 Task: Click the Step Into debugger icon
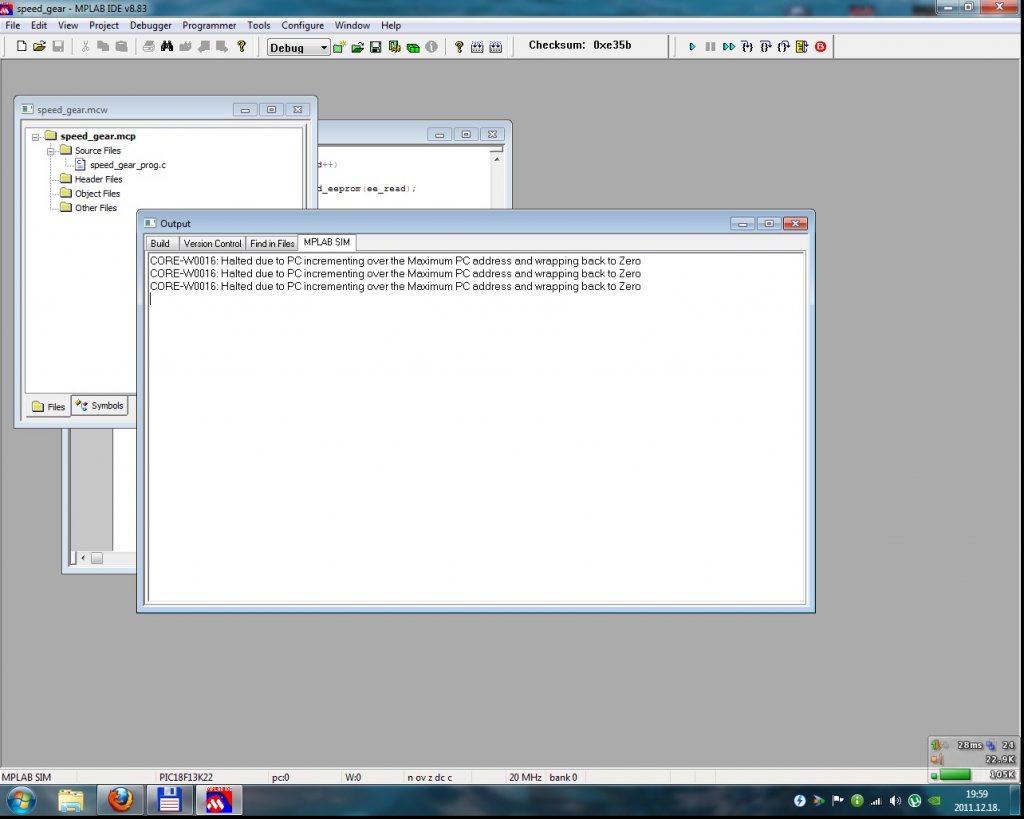747,46
